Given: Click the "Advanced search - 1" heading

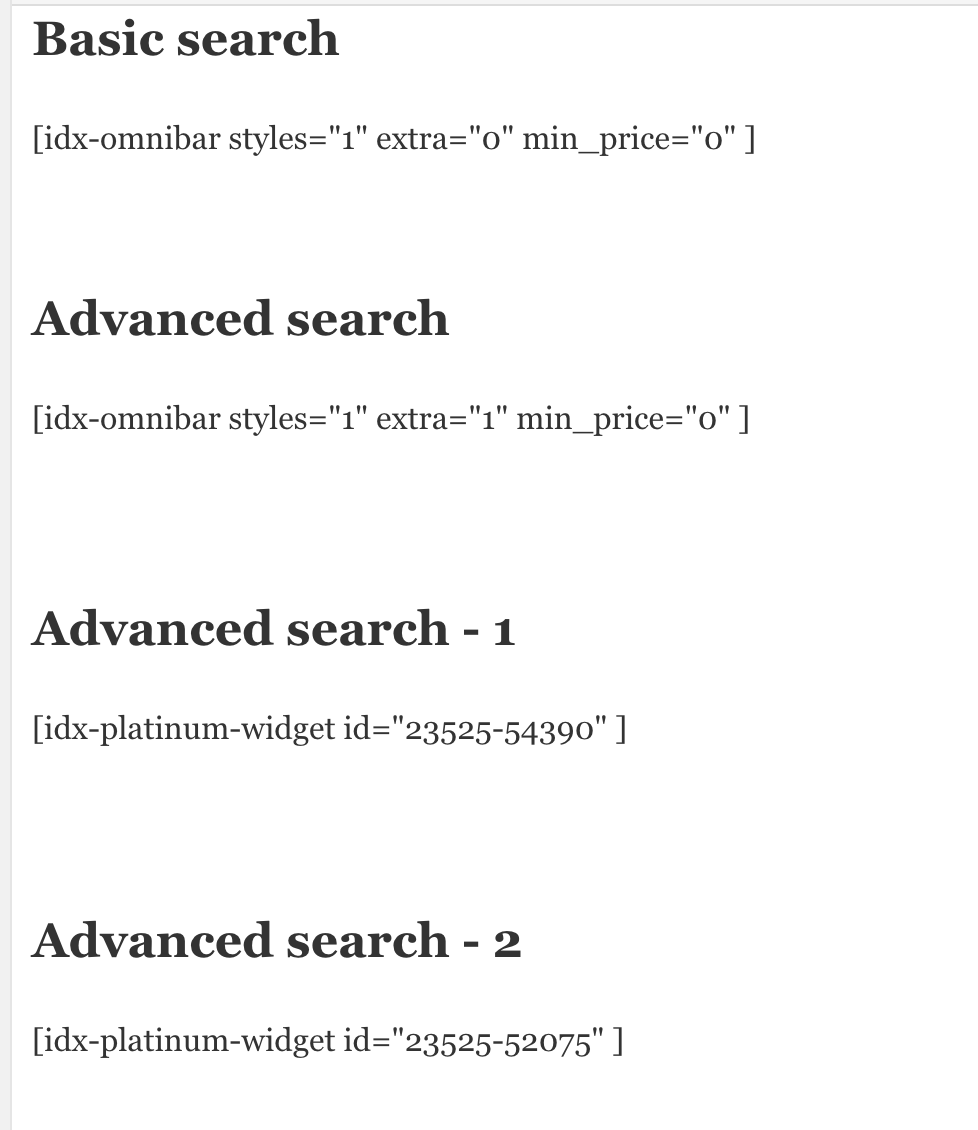Looking at the screenshot, I should [x=272, y=629].
